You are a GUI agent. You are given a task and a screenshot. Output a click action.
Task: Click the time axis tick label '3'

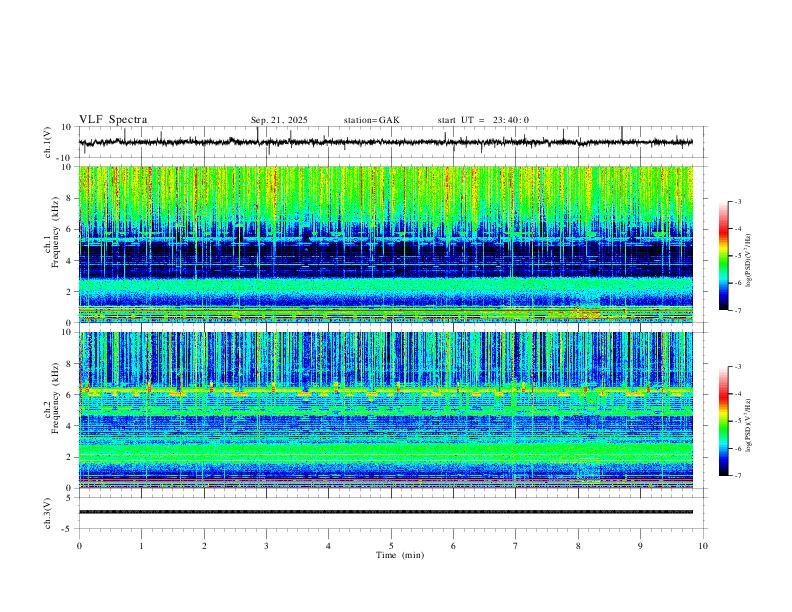click(266, 546)
